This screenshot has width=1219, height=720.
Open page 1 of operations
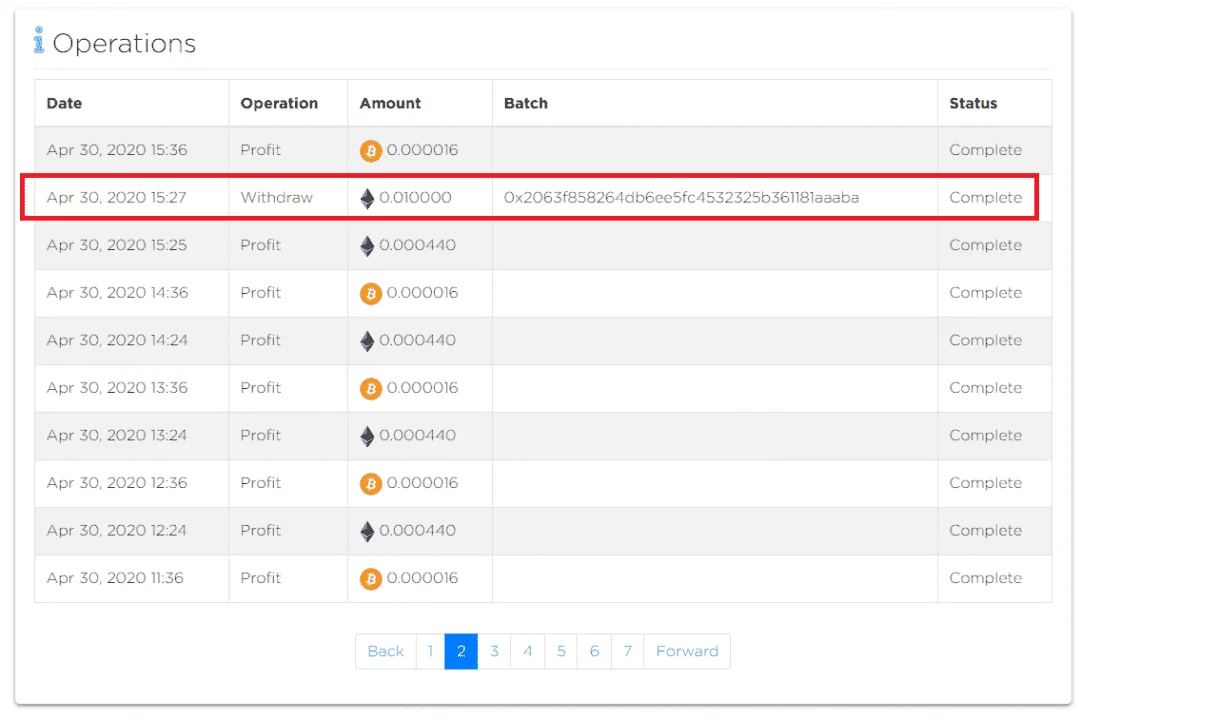pyautogui.click(x=430, y=651)
